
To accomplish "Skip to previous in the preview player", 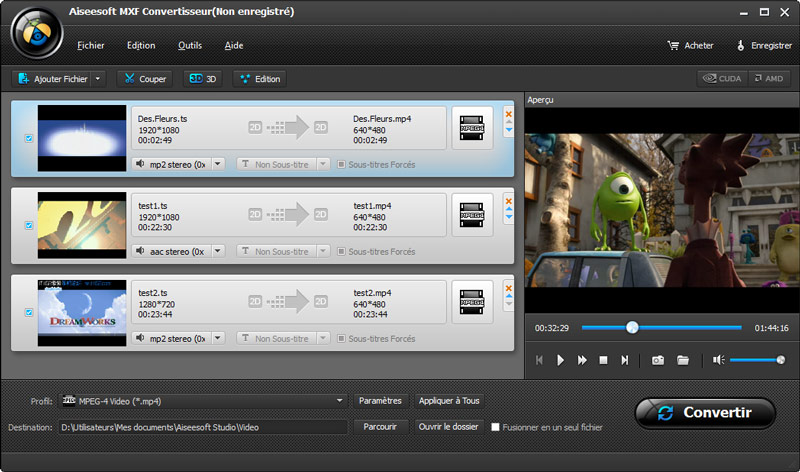I will pos(539,360).
